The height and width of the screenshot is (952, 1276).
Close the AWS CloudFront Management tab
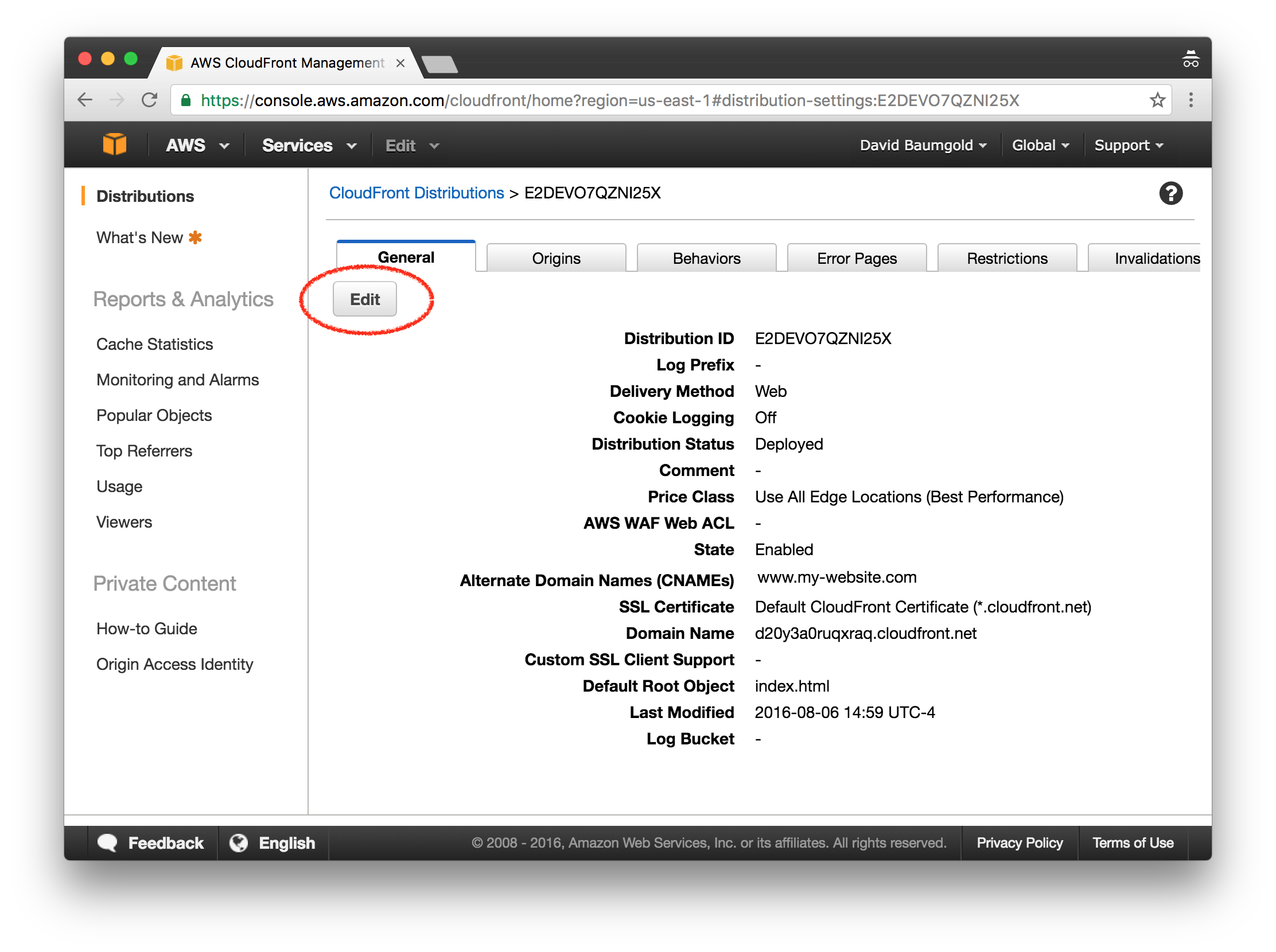pyautogui.click(x=400, y=63)
